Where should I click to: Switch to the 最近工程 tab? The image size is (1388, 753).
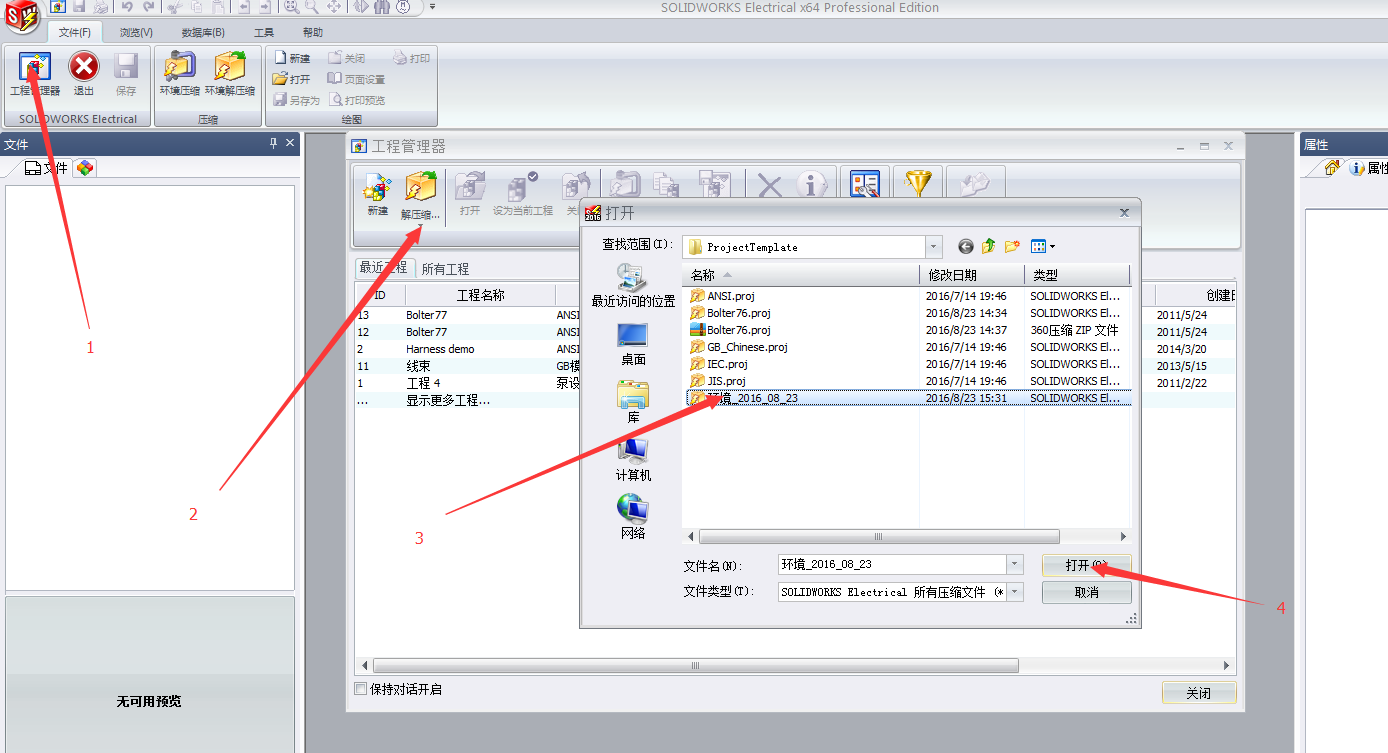384,268
